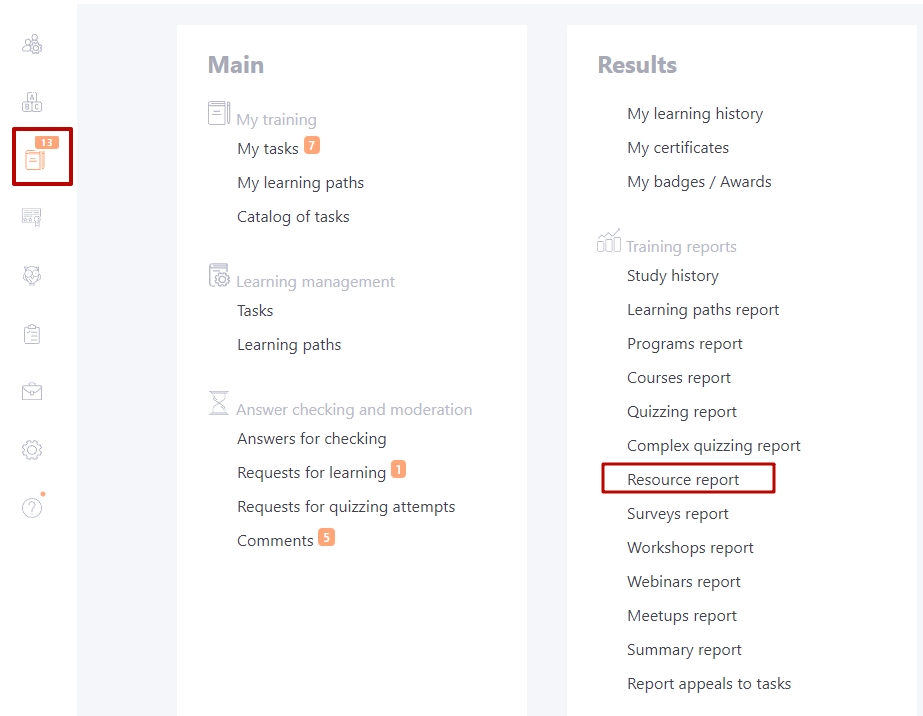Open Report appeals to tasks

[709, 684]
